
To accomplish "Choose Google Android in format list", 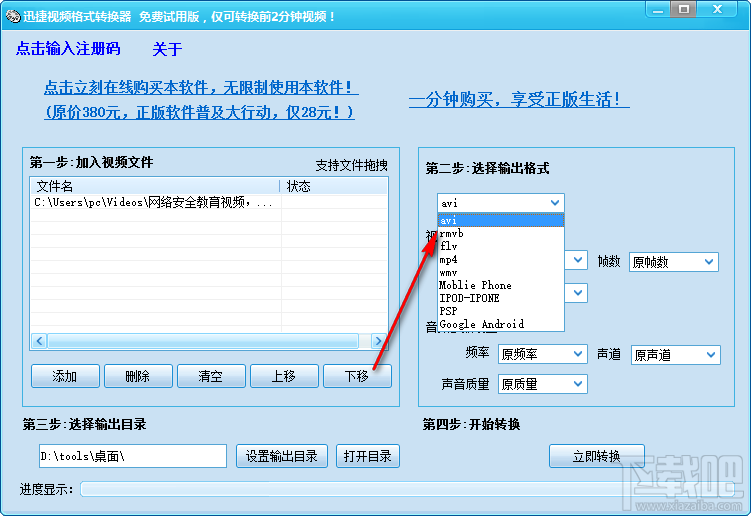I will click(501, 324).
